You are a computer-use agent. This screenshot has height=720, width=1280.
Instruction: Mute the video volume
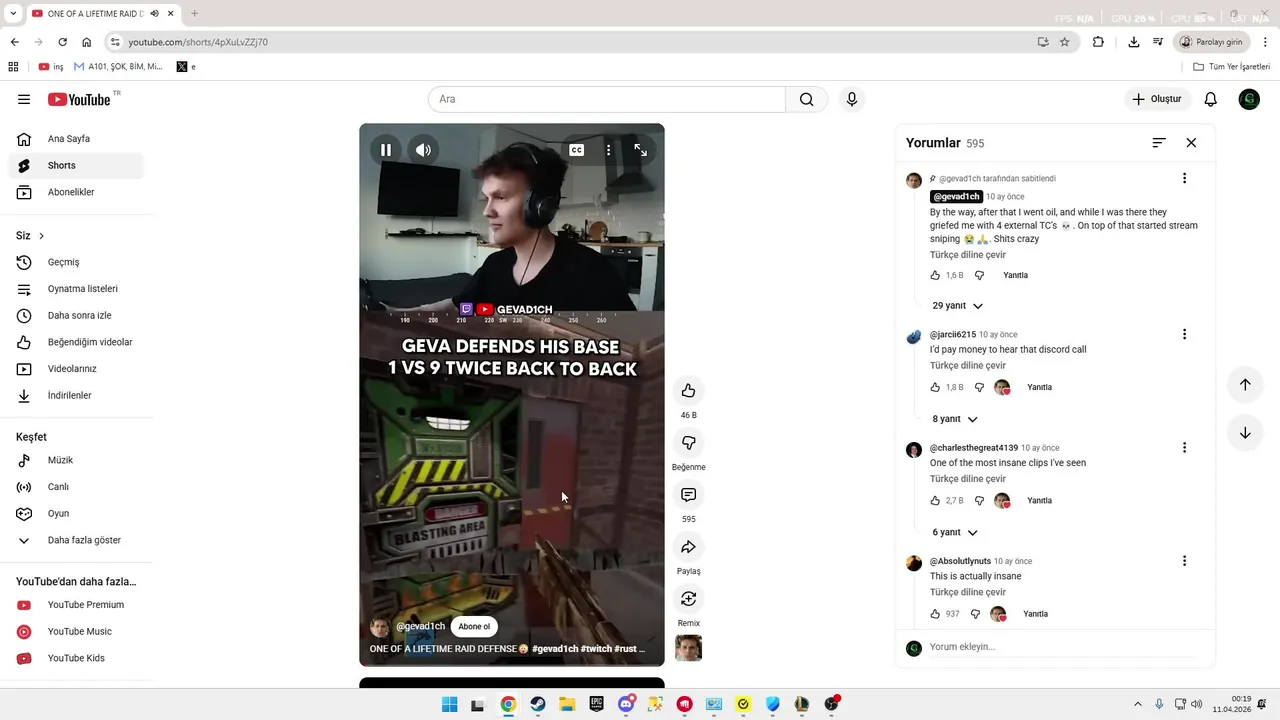424,150
